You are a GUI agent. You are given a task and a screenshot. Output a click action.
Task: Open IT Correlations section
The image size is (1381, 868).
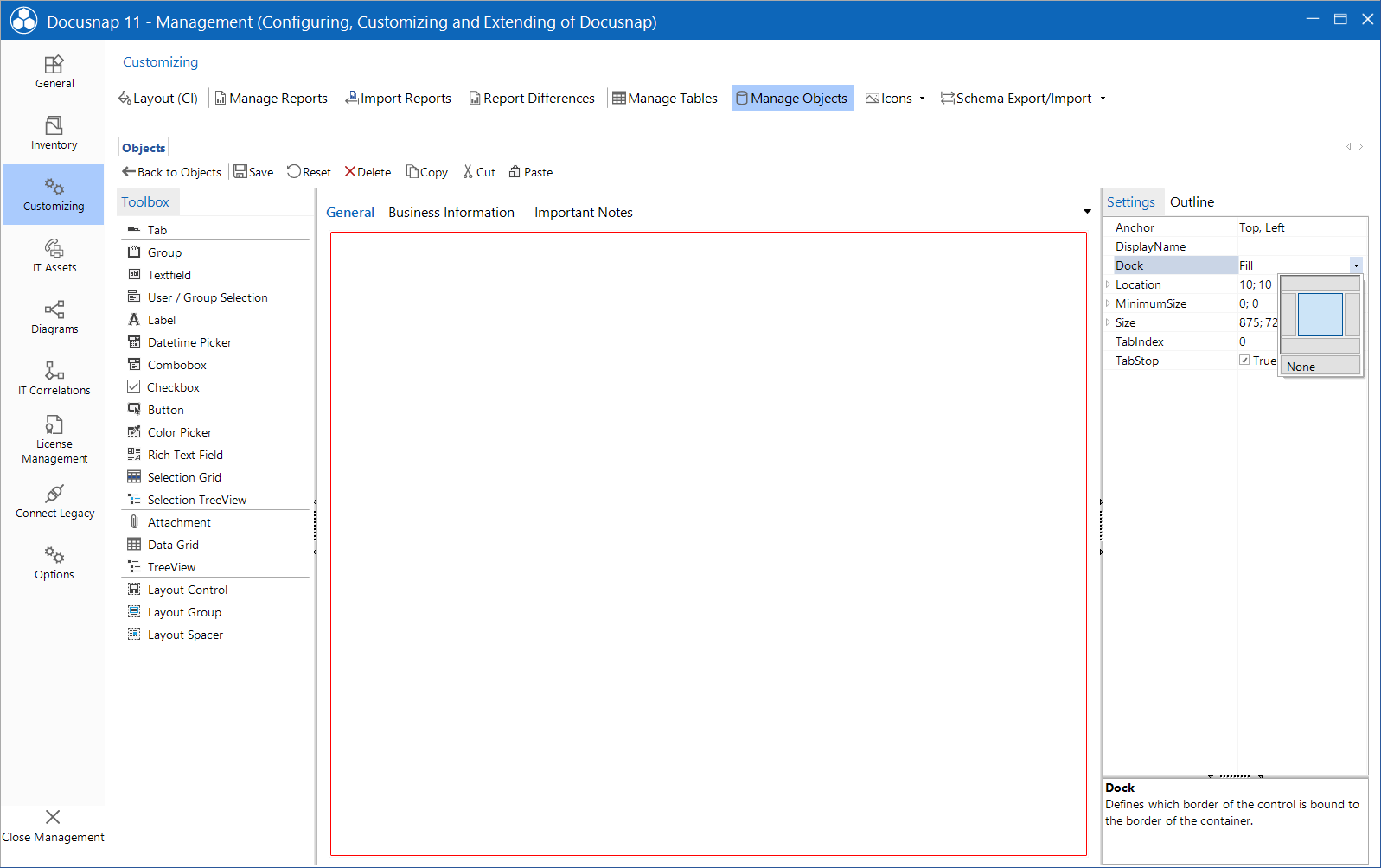coord(54,379)
